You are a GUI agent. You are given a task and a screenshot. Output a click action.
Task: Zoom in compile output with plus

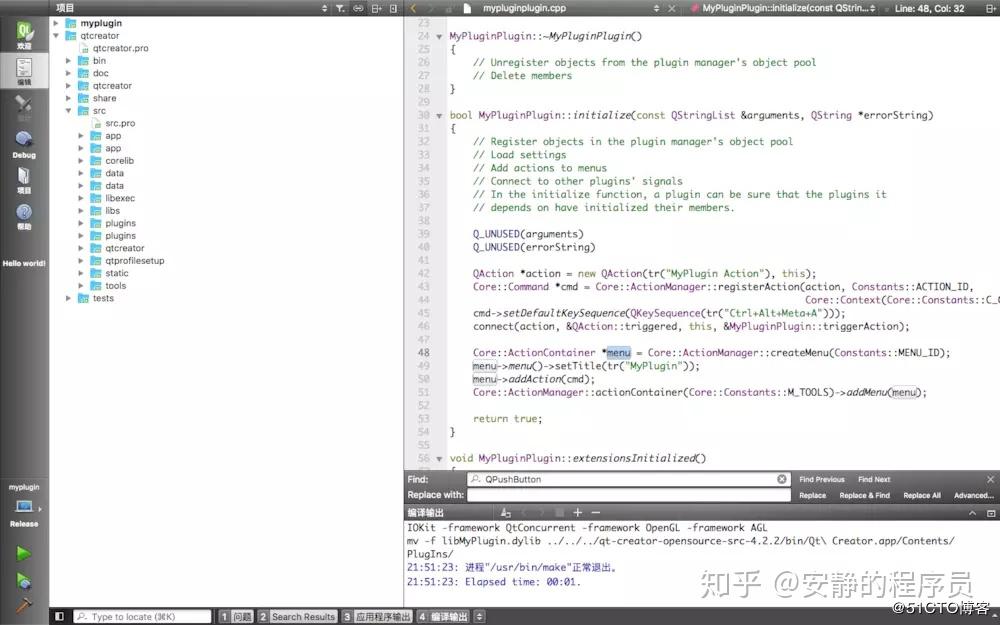[577, 513]
